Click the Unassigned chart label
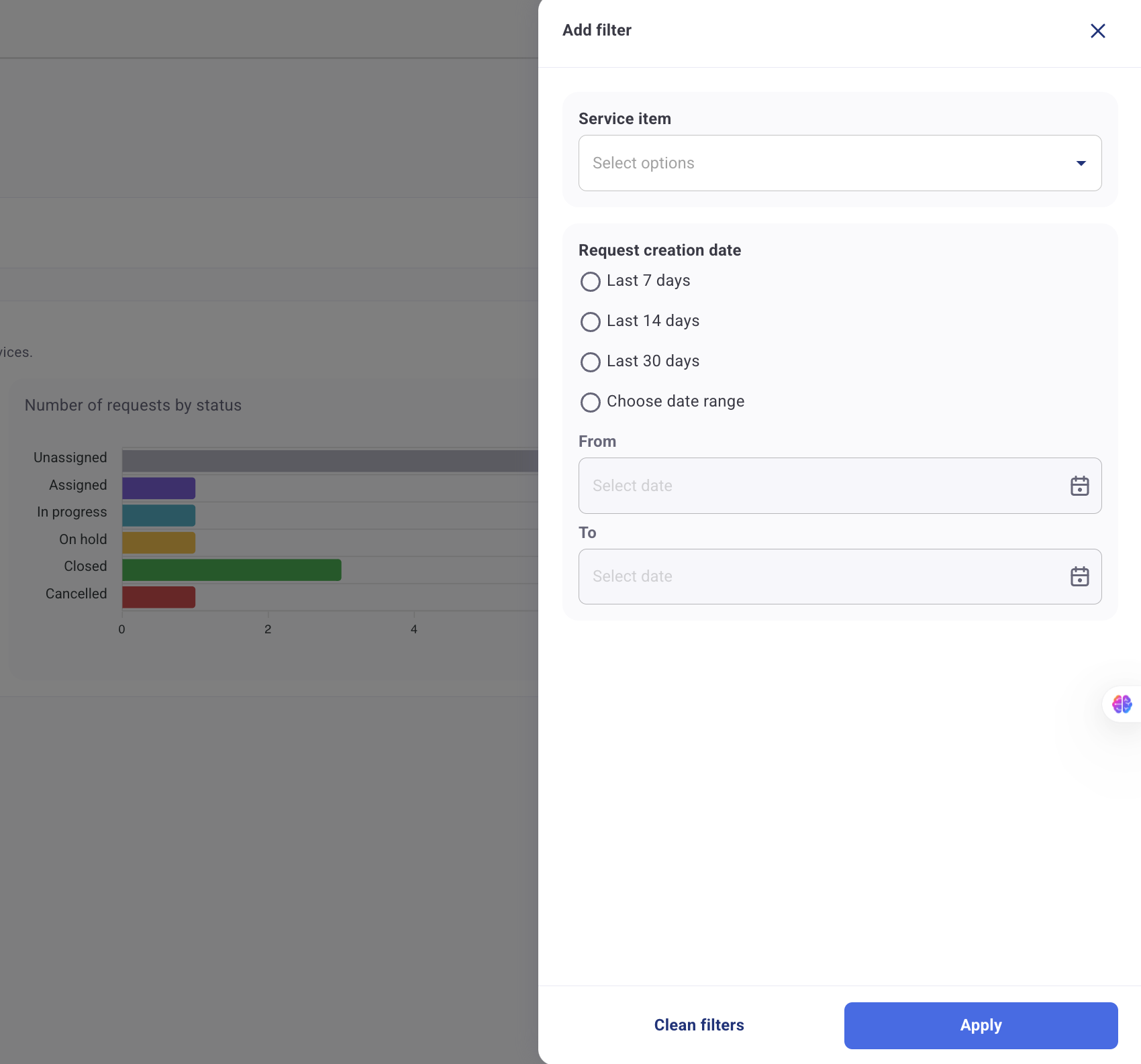 [x=70, y=458]
